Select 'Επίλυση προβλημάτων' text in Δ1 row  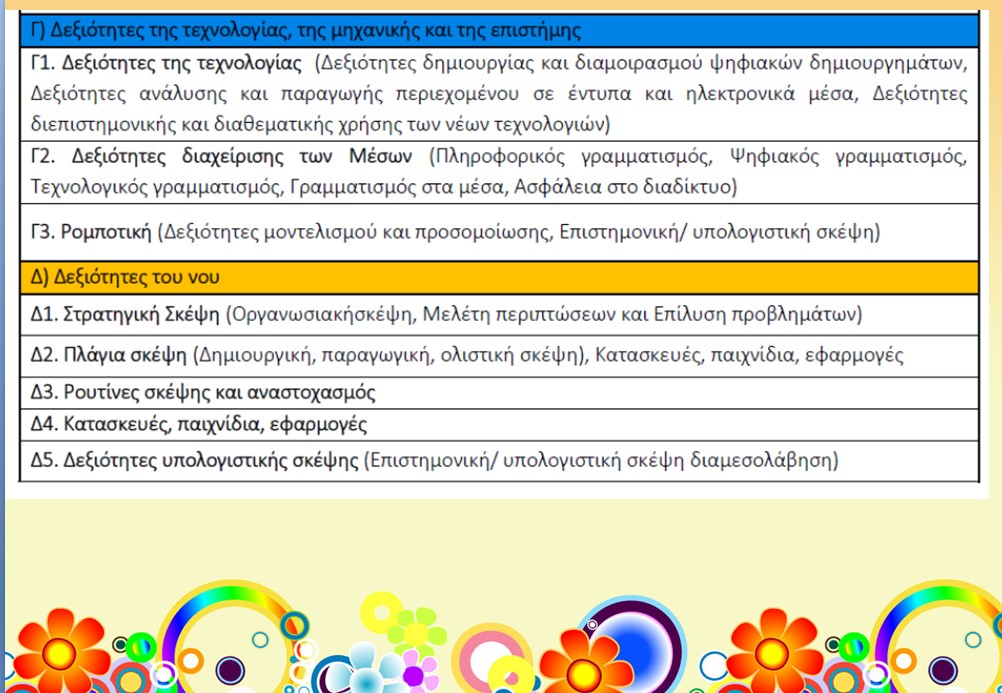tap(770, 314)
